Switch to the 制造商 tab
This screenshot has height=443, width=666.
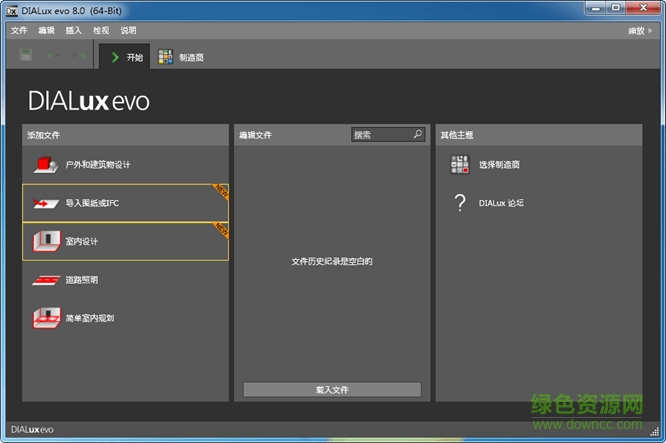pos(181,57)
